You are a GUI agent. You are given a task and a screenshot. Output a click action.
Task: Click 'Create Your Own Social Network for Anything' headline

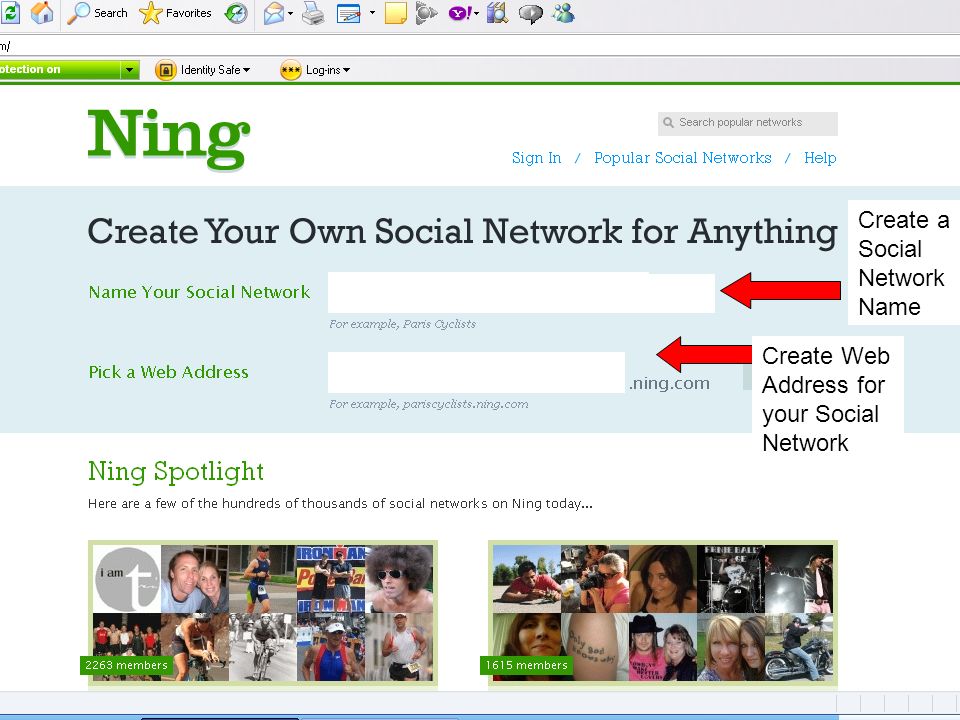462,233
